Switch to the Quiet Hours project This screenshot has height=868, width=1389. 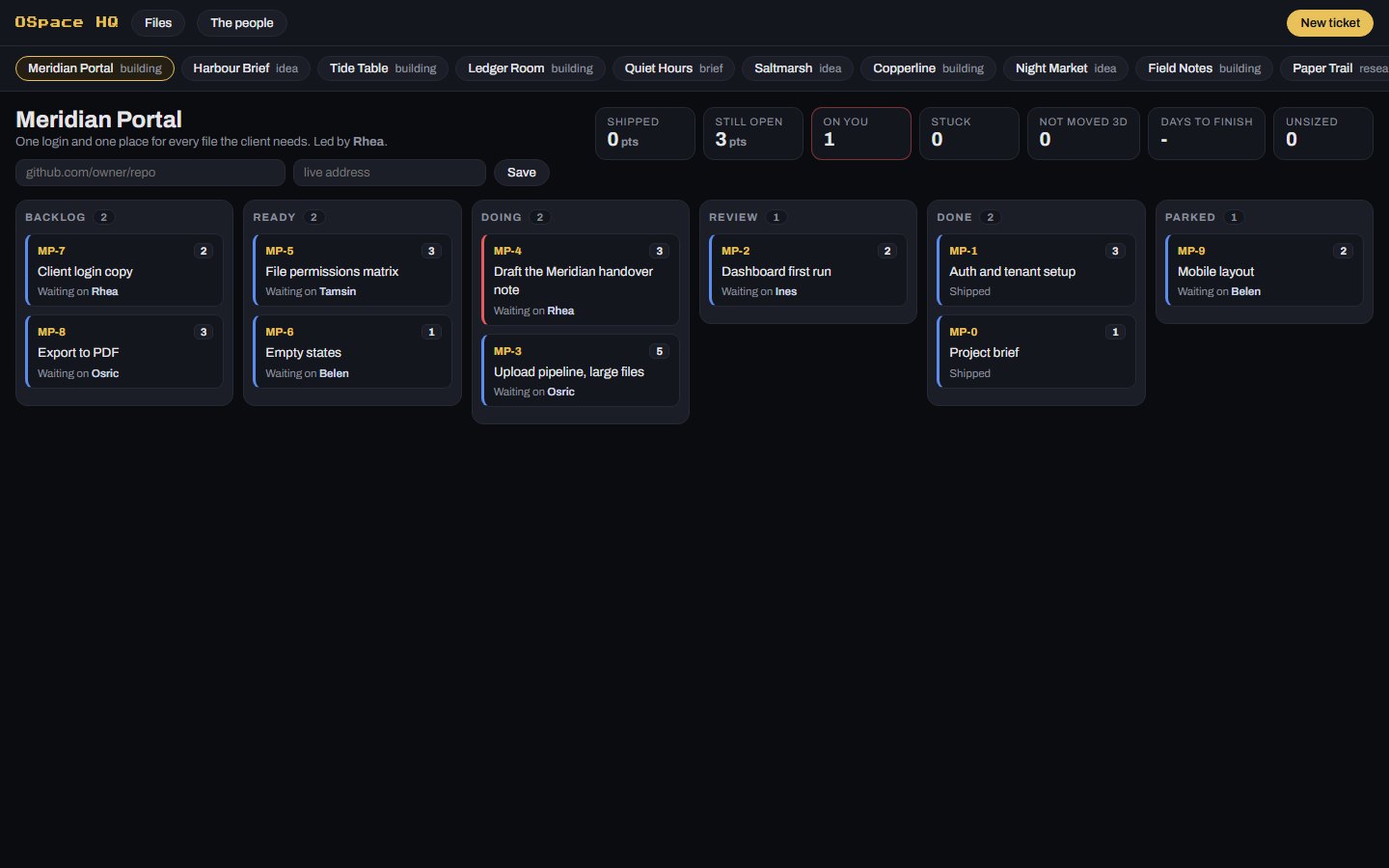(673, 68)
